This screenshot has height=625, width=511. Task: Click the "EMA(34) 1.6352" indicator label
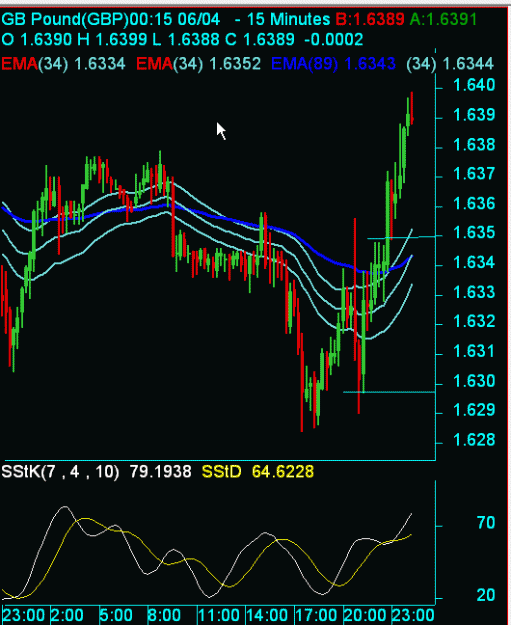click(199, 64)
